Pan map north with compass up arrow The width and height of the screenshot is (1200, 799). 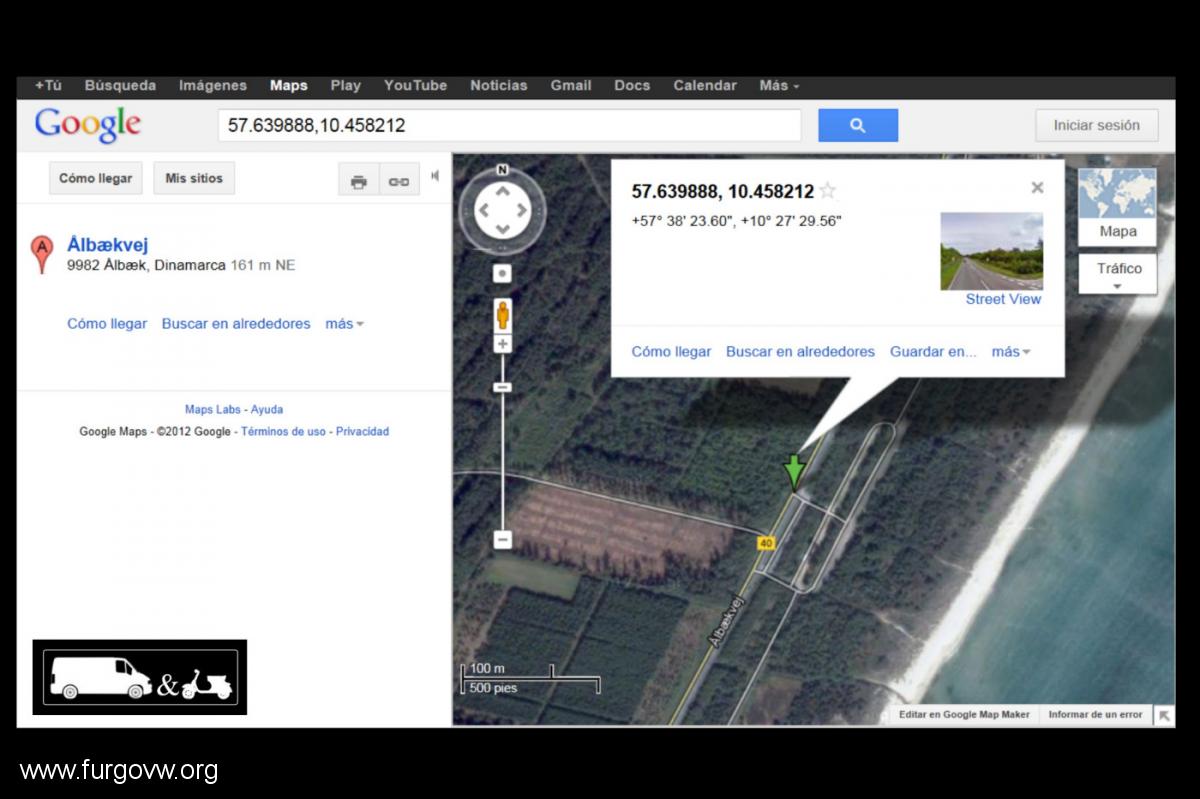(x=503, y=190)
